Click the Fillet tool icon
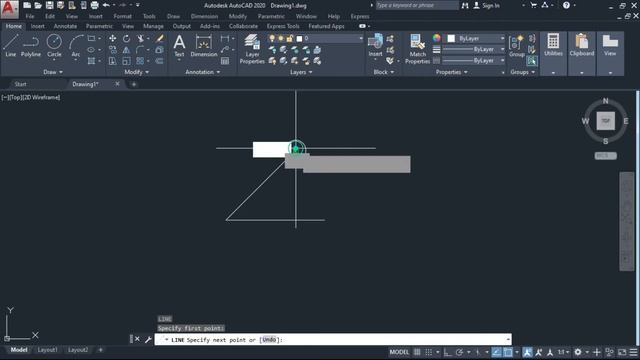The height and width of the screenshot is (360, 640). point(140,50)
